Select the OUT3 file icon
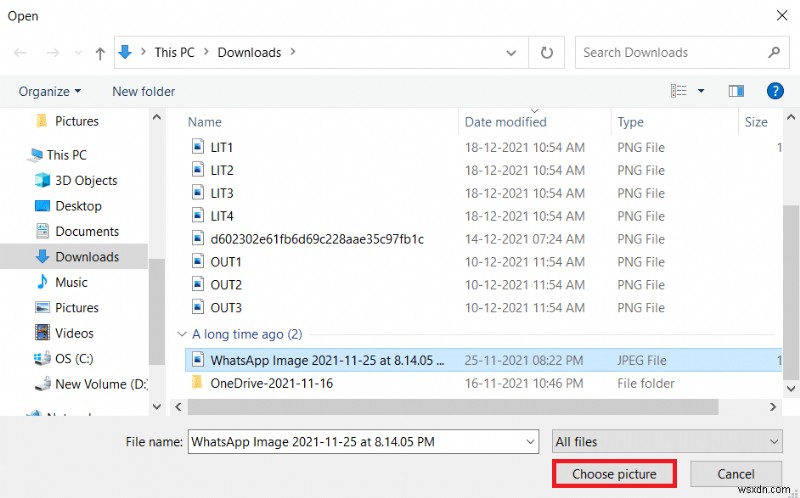 point(198,307)
